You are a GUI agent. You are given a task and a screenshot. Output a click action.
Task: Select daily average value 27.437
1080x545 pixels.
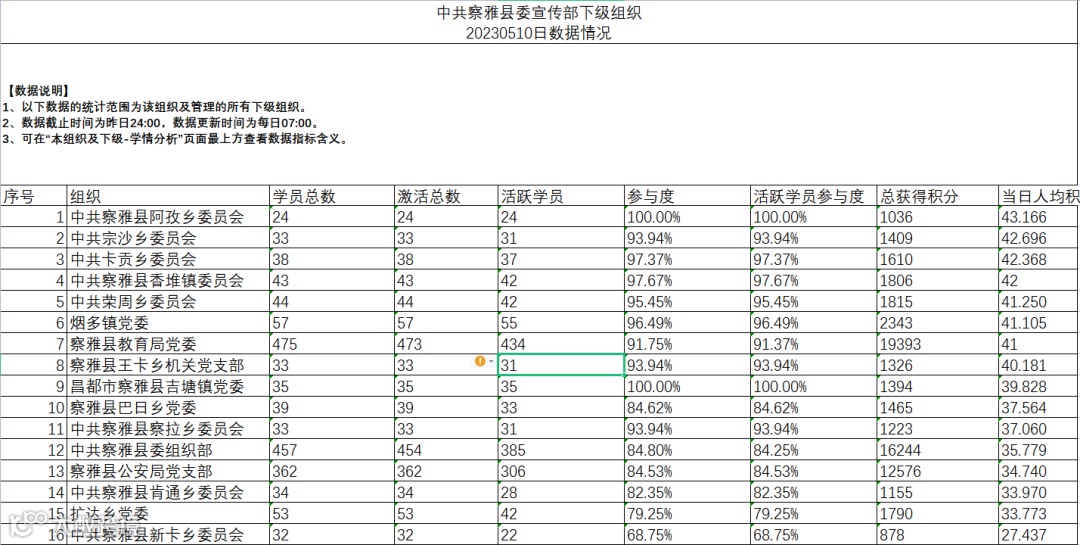1039,535
